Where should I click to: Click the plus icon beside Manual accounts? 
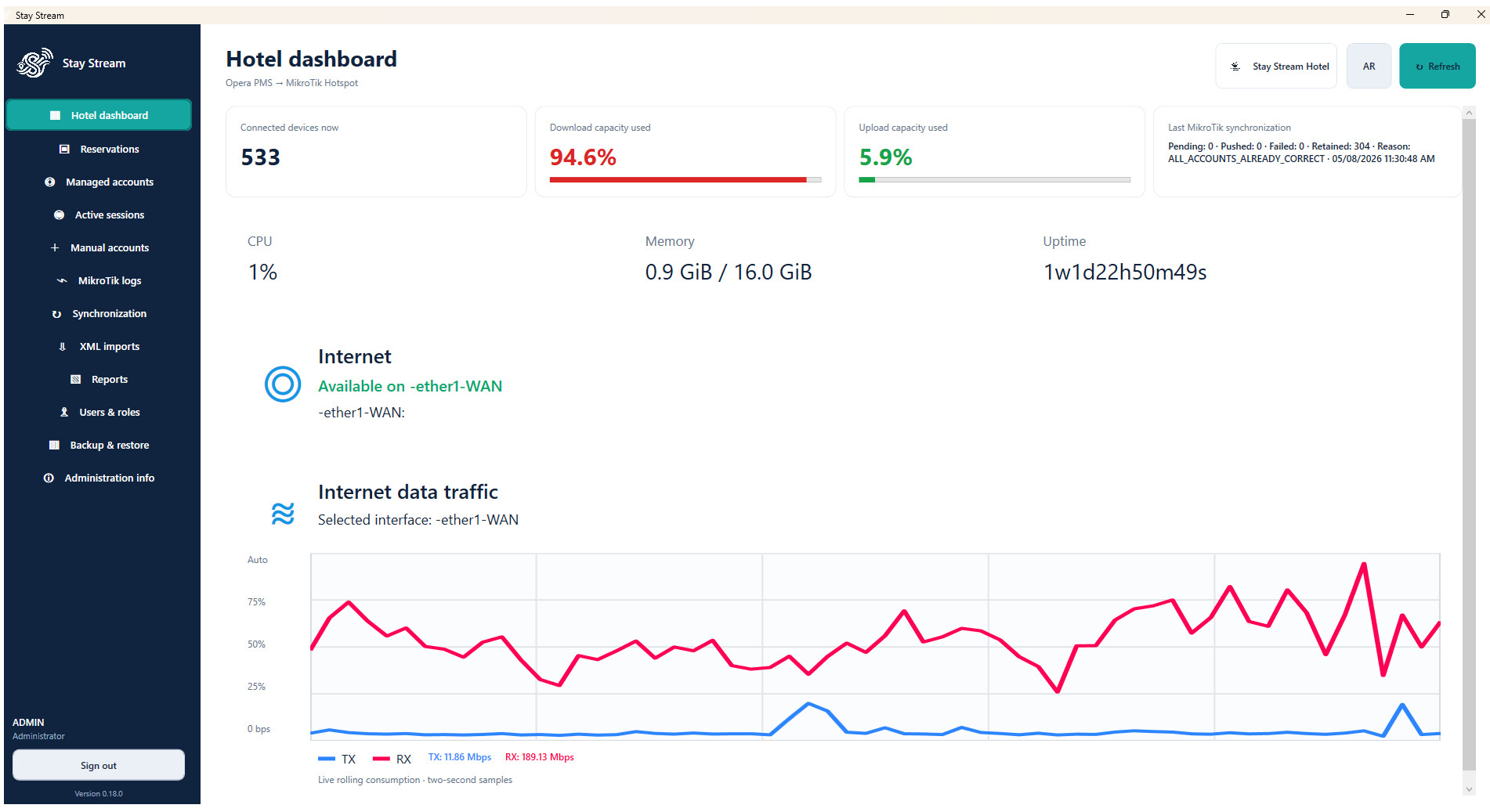point(55,247)
